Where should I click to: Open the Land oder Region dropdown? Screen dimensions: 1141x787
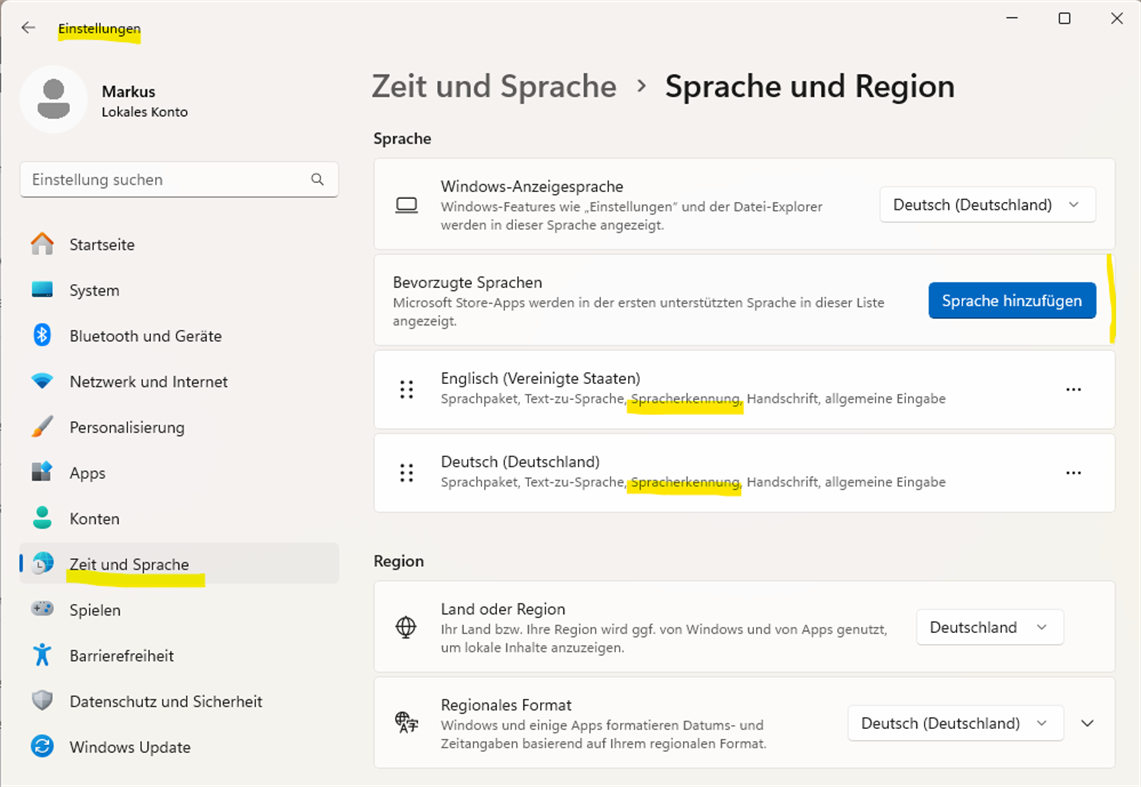coord(989,627)
